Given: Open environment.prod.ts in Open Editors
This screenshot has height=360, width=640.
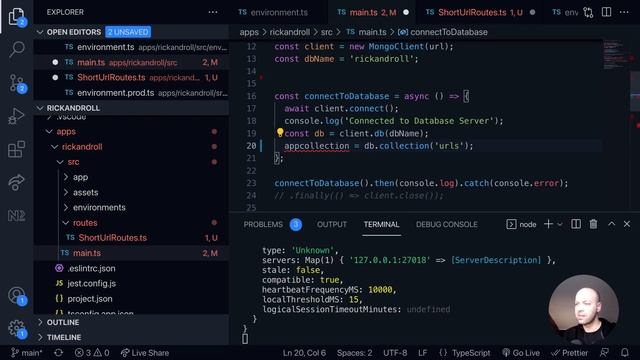Looking at the screenshot, I should pos(131,93).
